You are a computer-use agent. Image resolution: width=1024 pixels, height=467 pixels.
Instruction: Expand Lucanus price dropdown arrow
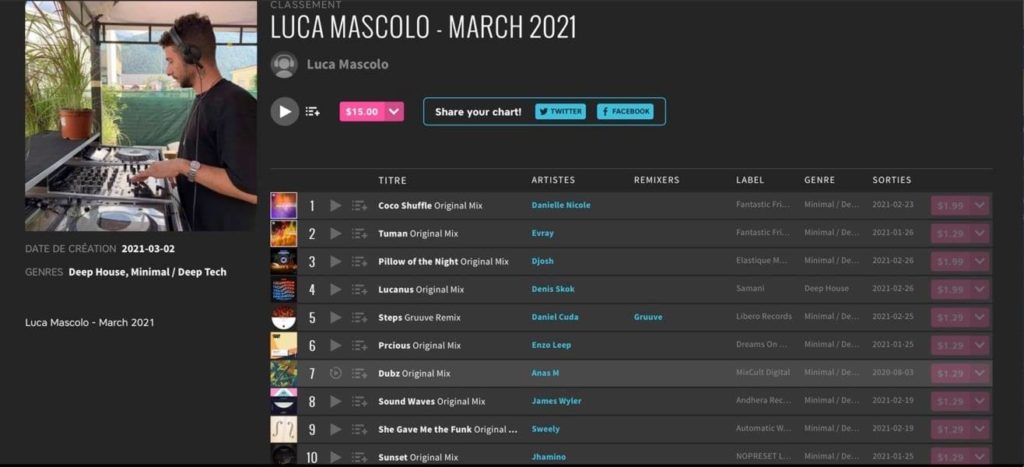tap(979, 289)
